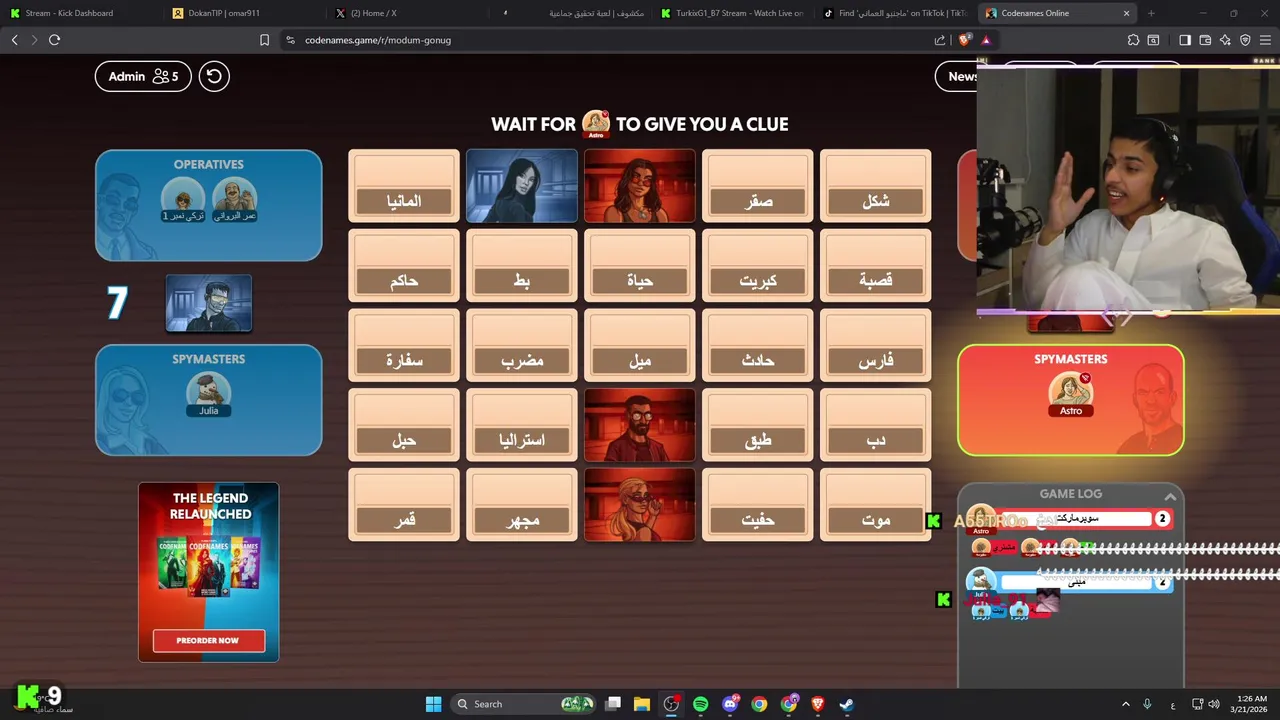Open Steam from taskbar
The width and height of the screenshot is (1280, 720).
point(846,704)
